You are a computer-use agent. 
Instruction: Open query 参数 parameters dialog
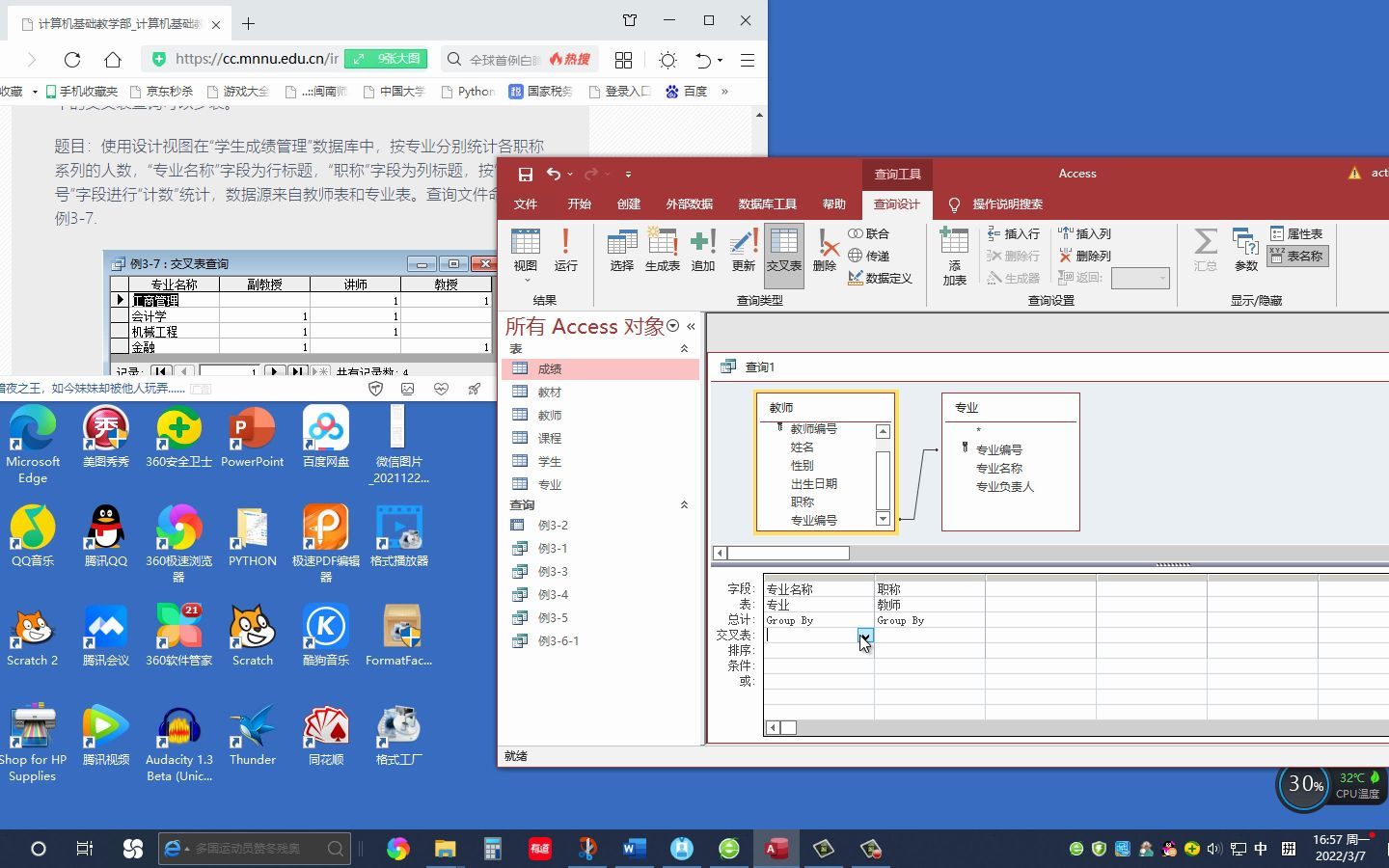1245,251
